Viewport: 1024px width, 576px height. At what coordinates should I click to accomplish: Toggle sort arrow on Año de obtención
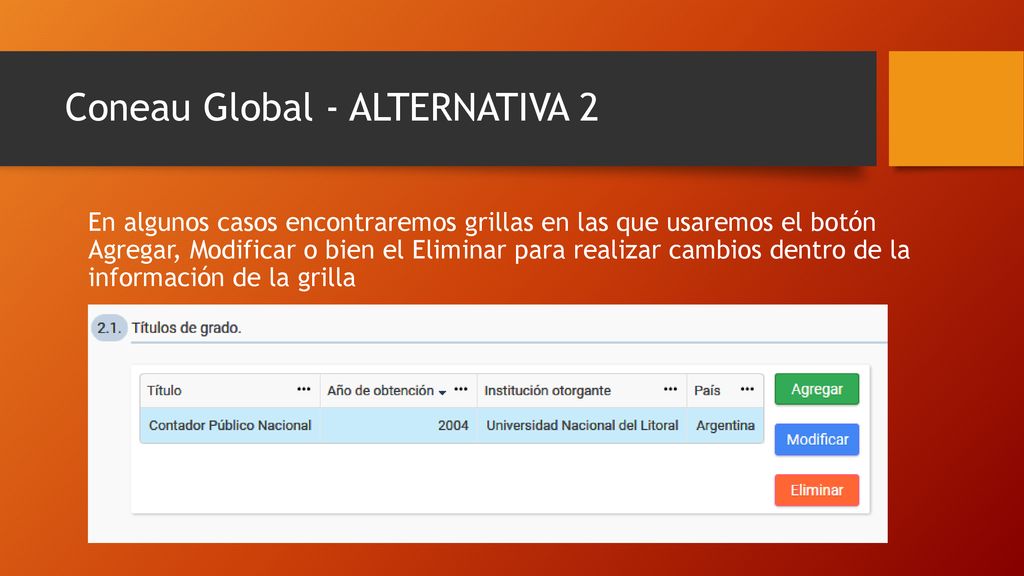click(442, 392)
